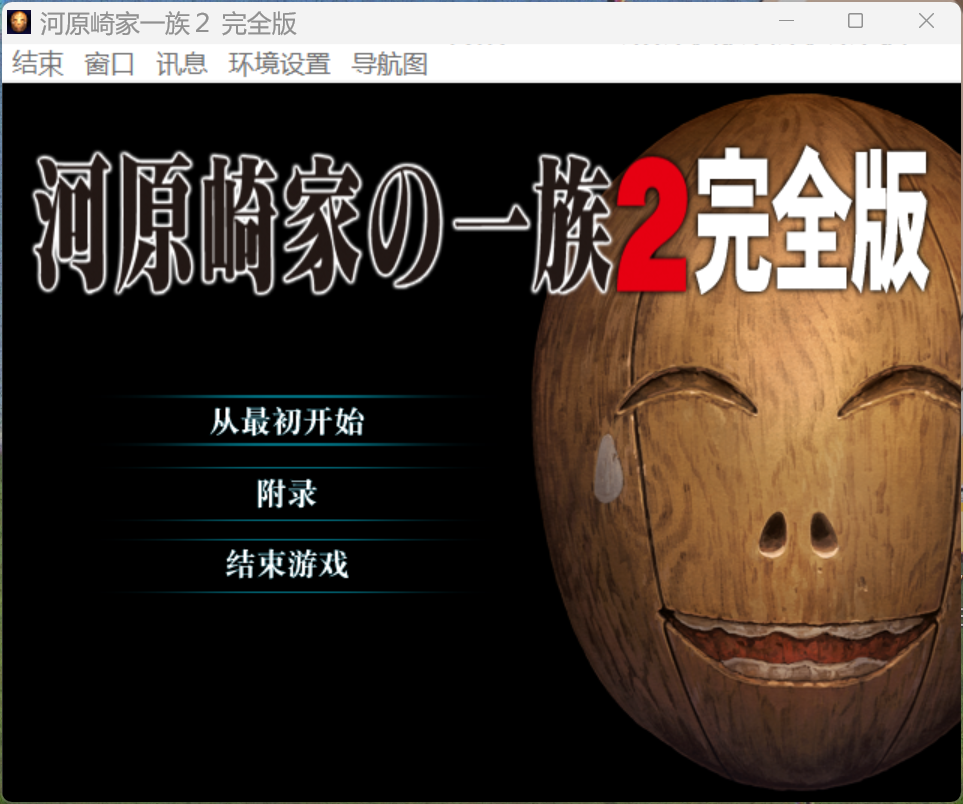Open the 导航图 menu
Screen dimensions: 963x804
click(390, 64)
